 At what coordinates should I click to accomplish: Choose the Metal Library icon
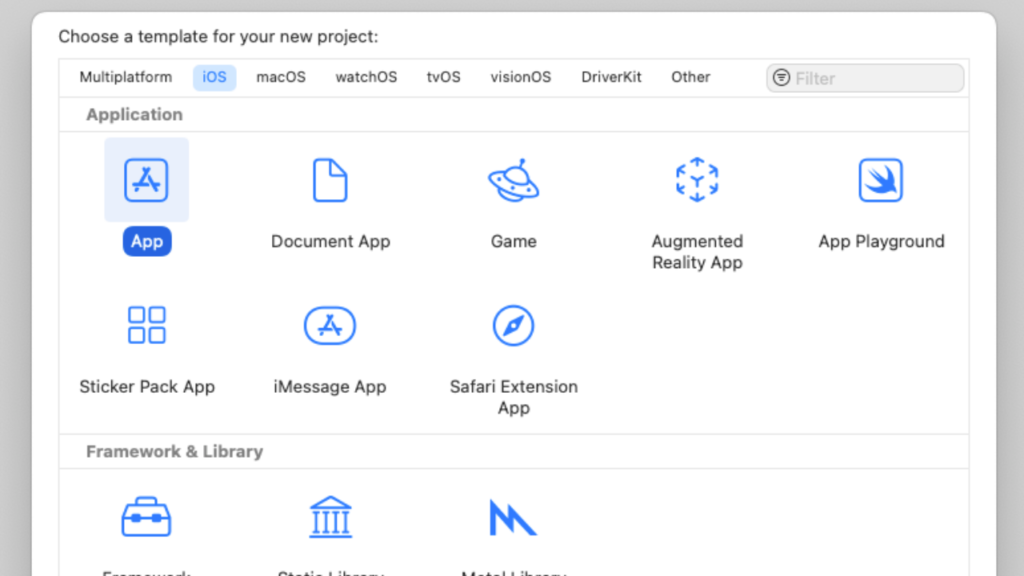(513, 517)
